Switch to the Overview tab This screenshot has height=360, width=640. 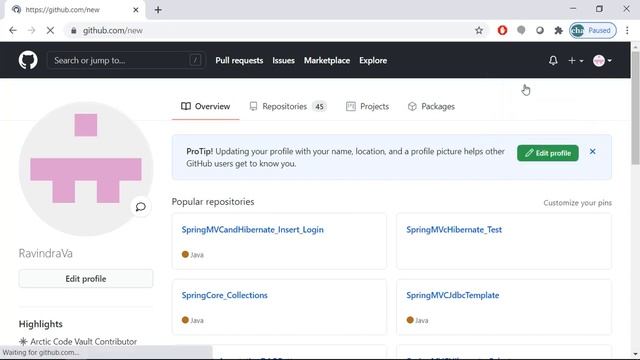205,107
